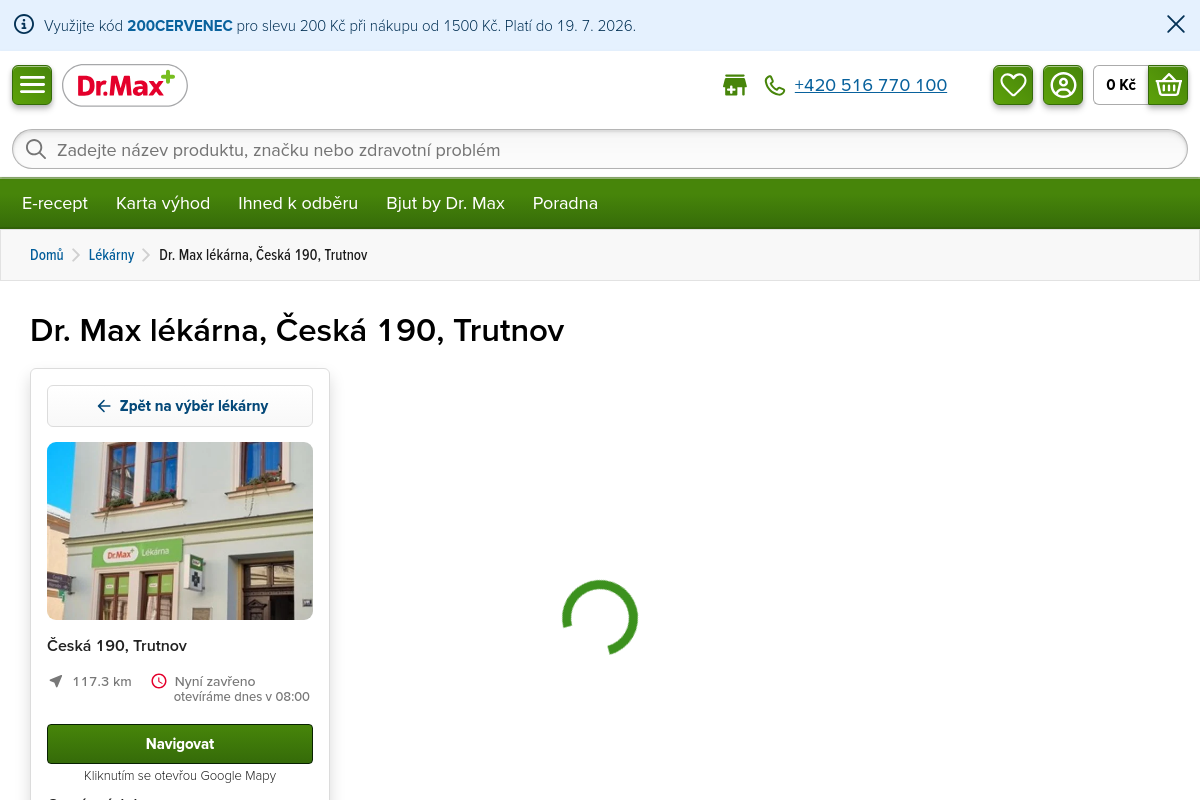Go to Poradna section

565,203
